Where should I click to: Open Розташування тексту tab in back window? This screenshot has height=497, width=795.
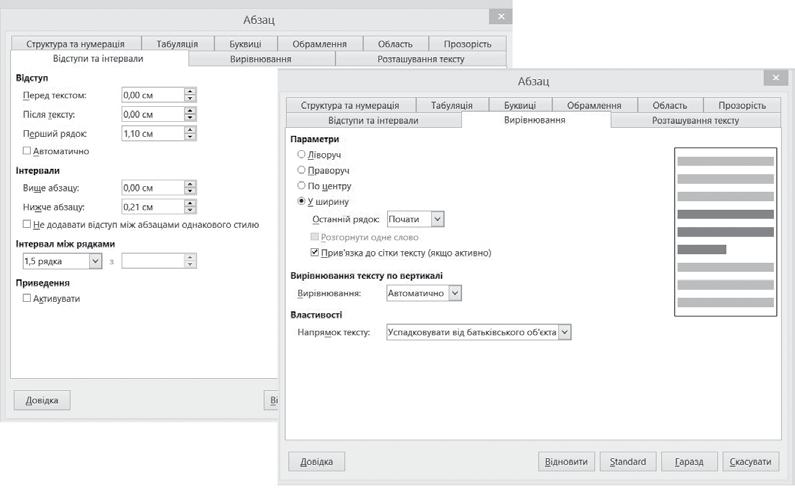pos(421,59)
